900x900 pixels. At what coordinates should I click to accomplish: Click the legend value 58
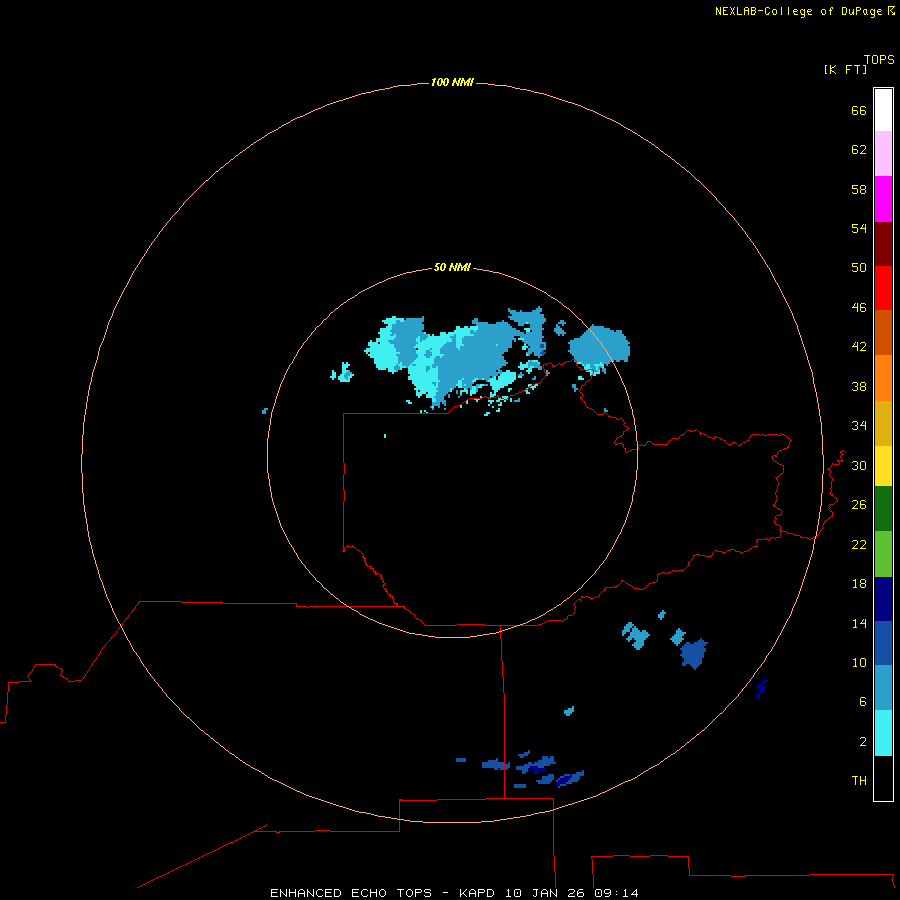point(859,189)
